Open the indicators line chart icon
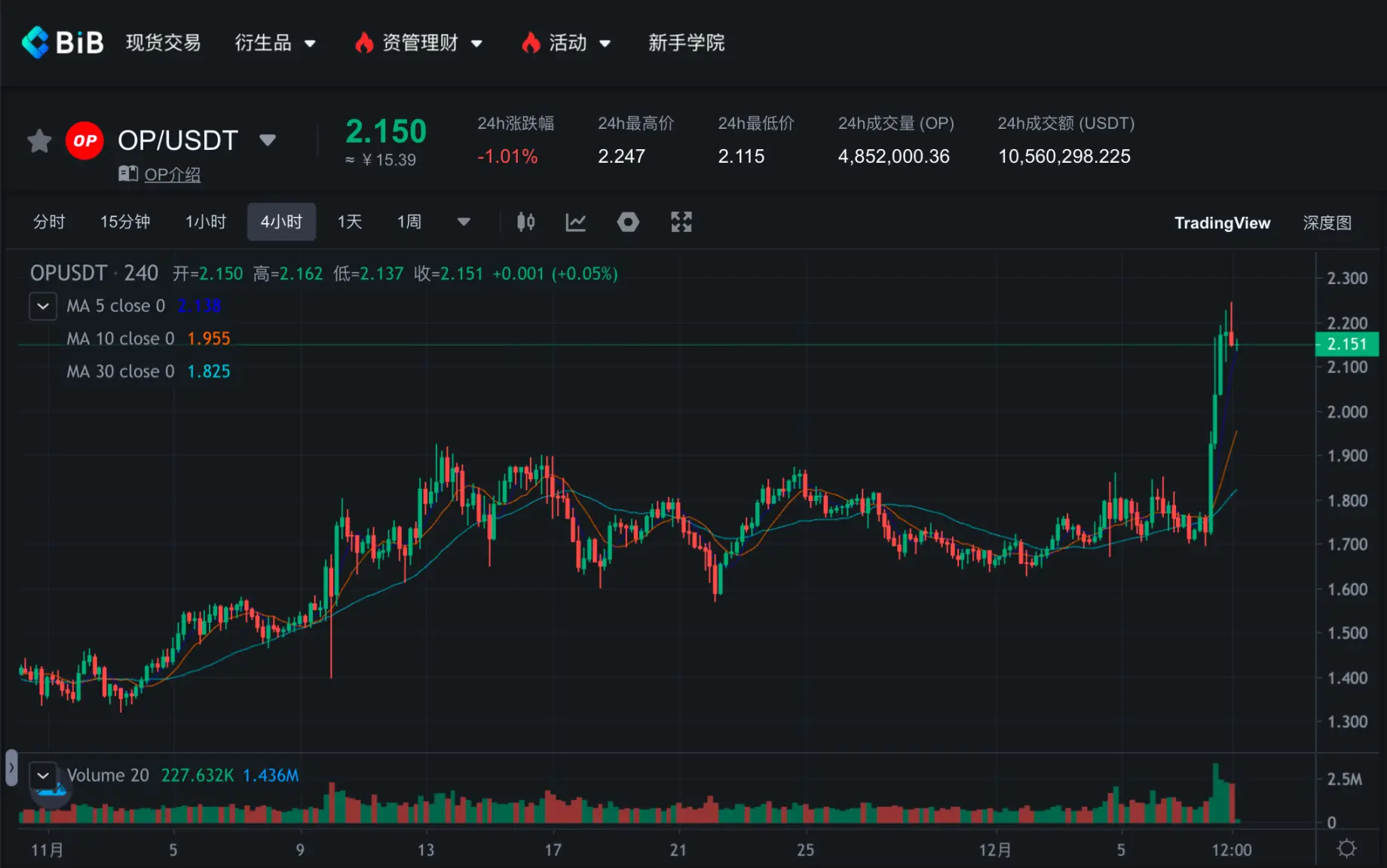 (x=576, y=222)
